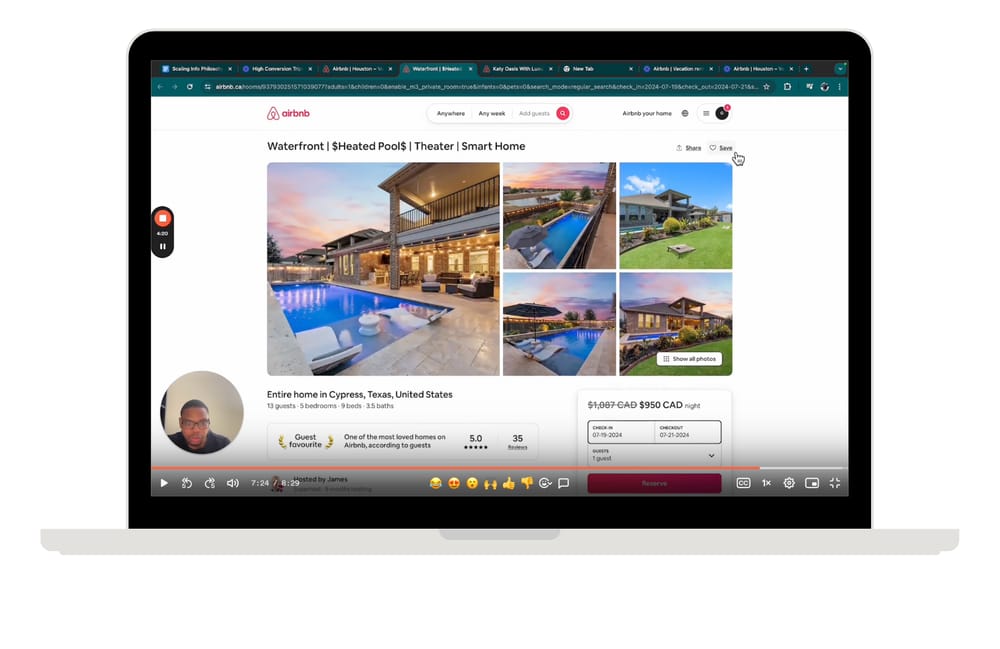Click the airbnb.ca address bar
Viewport: 1000px width, 649px height.
click(x=489, y=87)
